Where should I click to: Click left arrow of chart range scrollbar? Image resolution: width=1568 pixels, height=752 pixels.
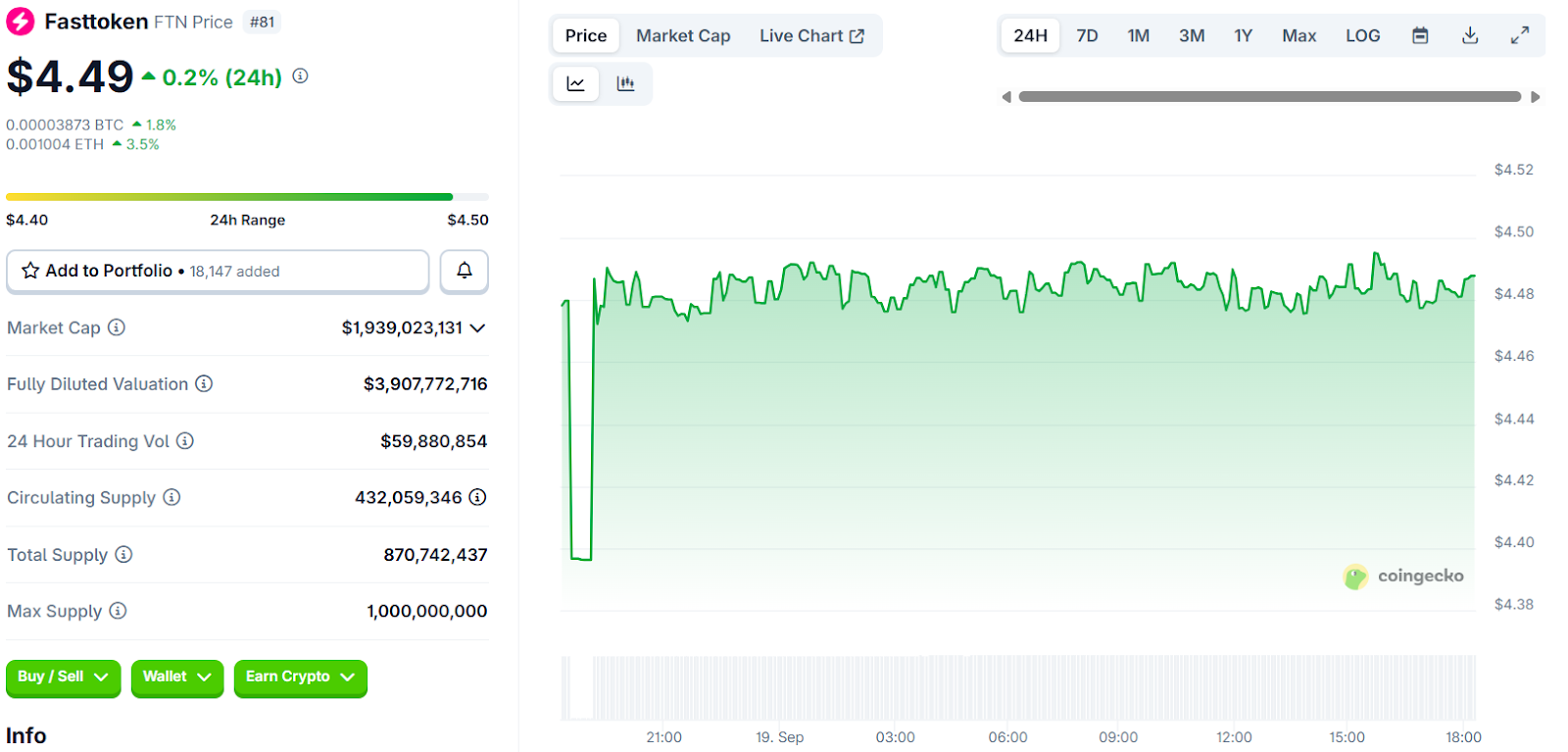pyautogui.click(x=1005, y=97)
